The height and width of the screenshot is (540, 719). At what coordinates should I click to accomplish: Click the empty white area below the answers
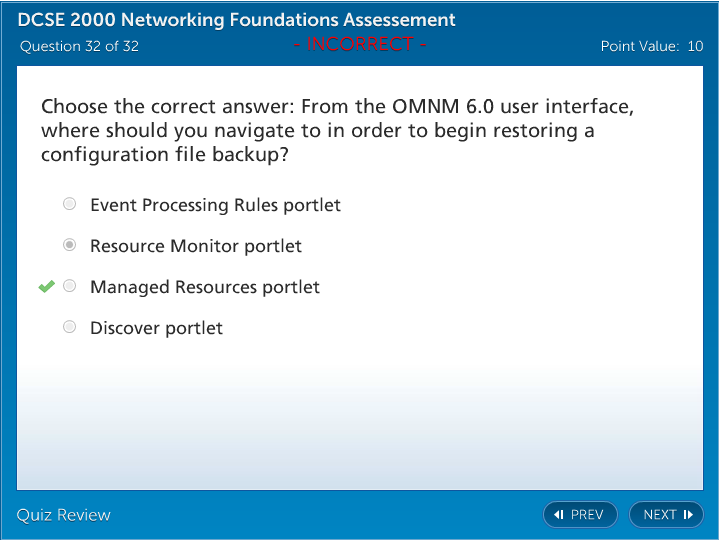(x=360, y=420)
